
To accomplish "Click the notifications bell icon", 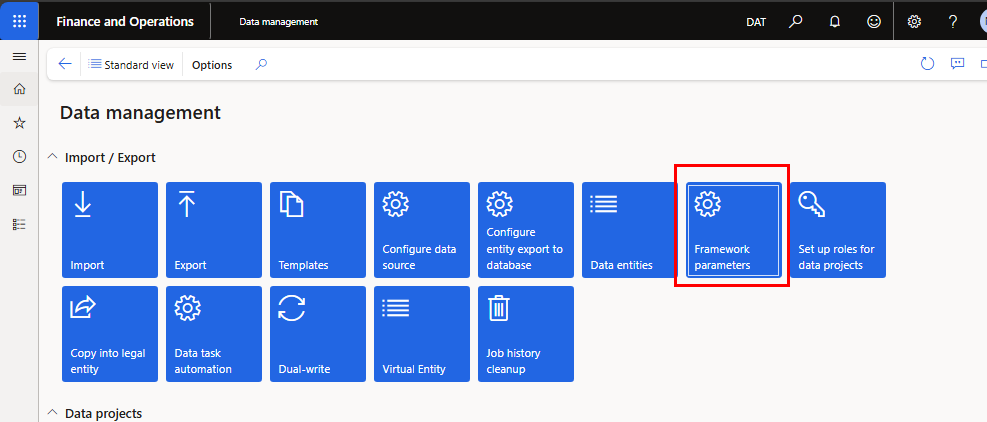I will click(835, 21).
